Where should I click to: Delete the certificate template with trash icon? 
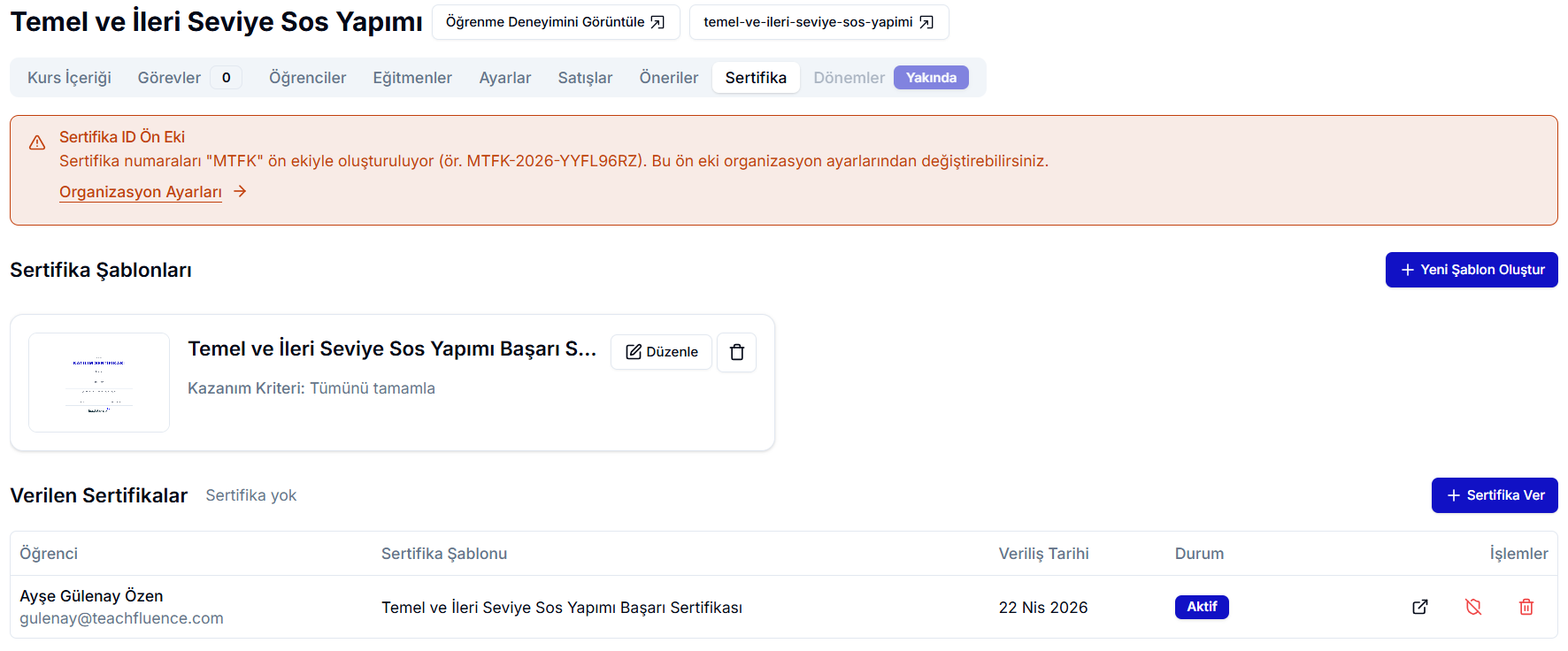click(736, 352)
